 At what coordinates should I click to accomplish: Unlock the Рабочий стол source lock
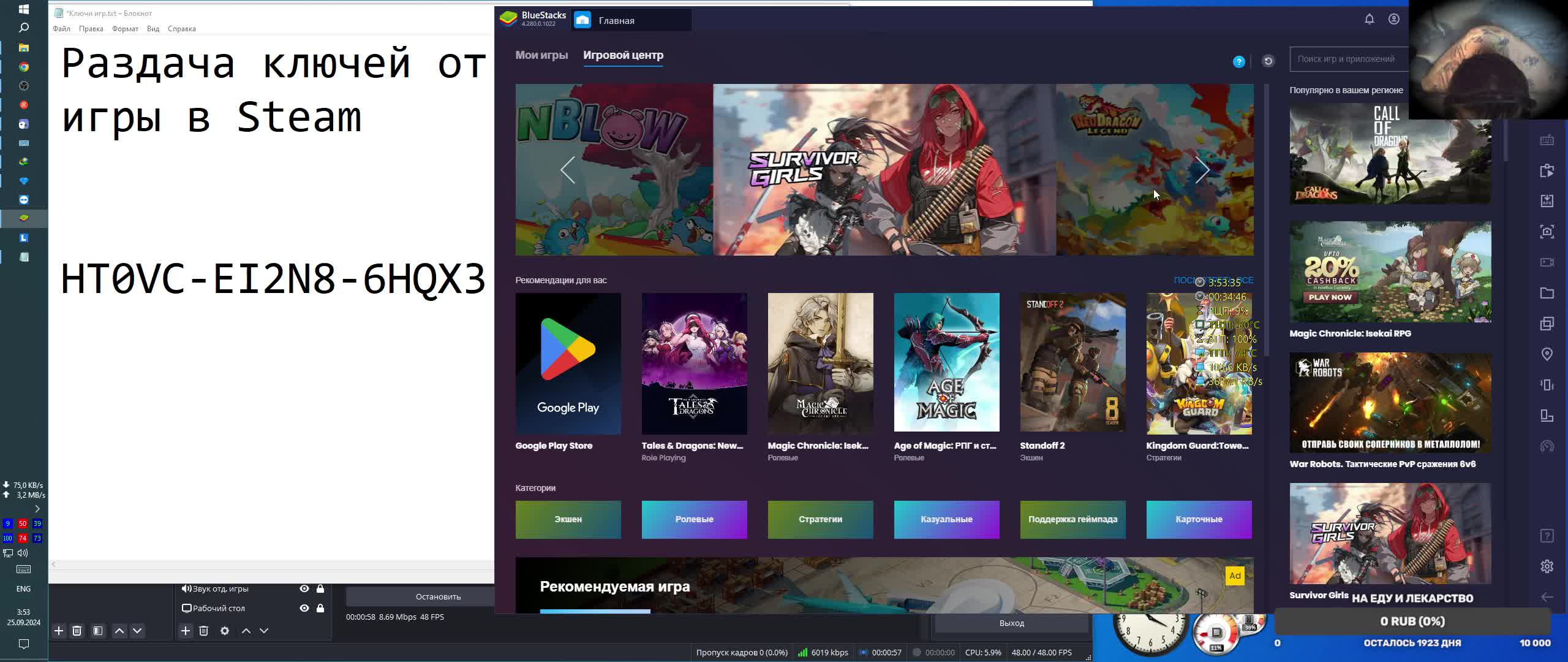320,608
